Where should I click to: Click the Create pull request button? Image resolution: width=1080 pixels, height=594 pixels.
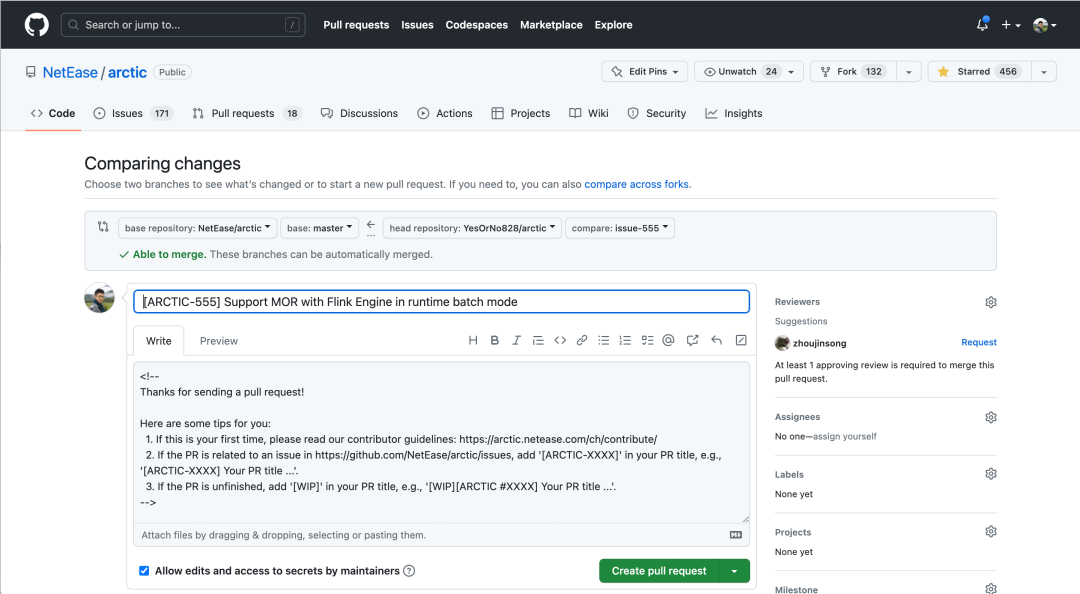tap(659, 571)
